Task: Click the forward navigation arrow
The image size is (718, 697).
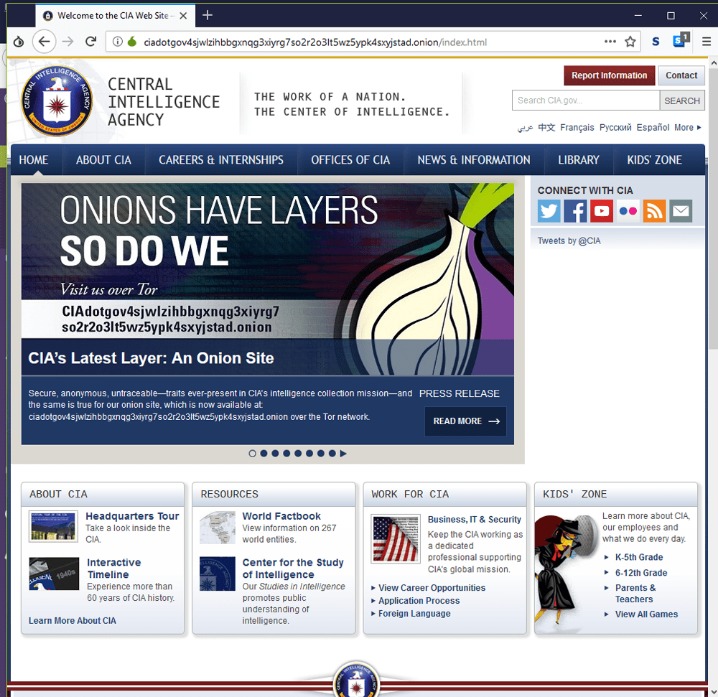Action: point(68,42)
